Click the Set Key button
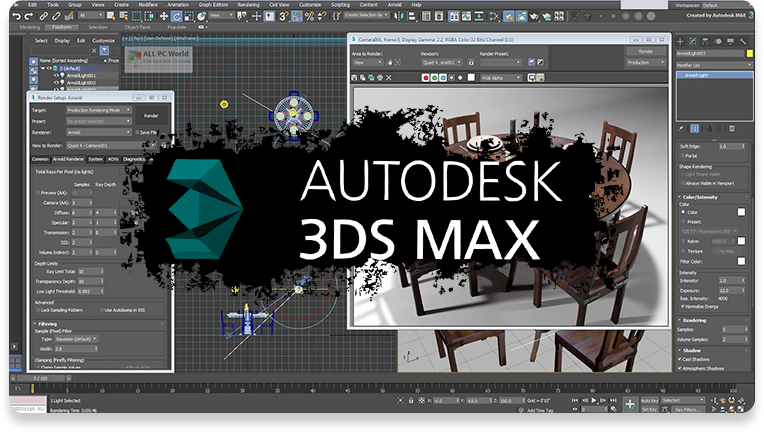 click(x=649, y=410)
